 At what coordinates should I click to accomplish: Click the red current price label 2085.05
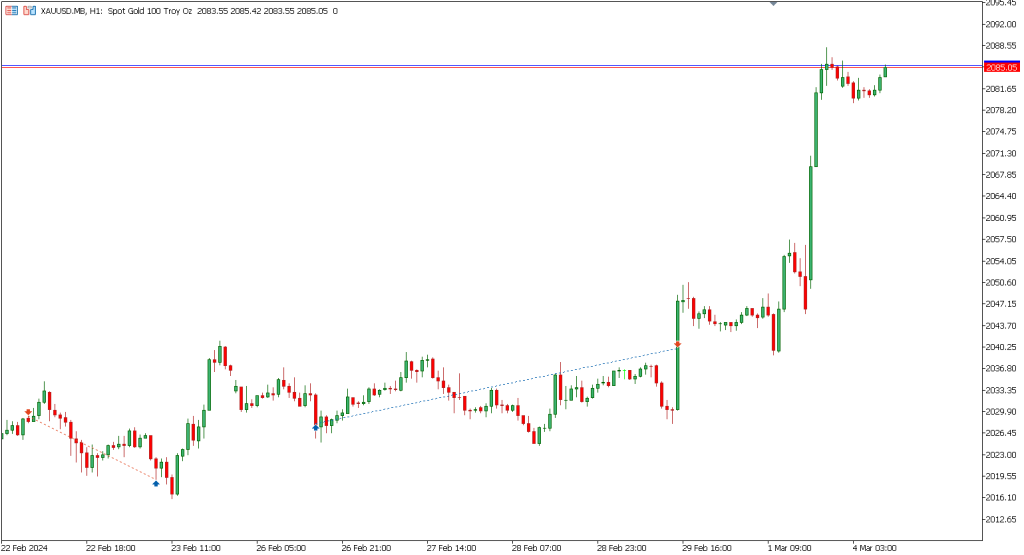coord(1001,67)
